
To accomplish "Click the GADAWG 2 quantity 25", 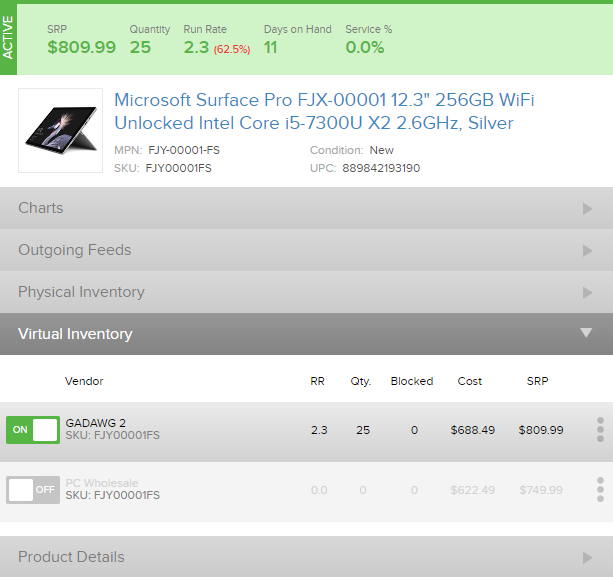I will click(363, 430).
